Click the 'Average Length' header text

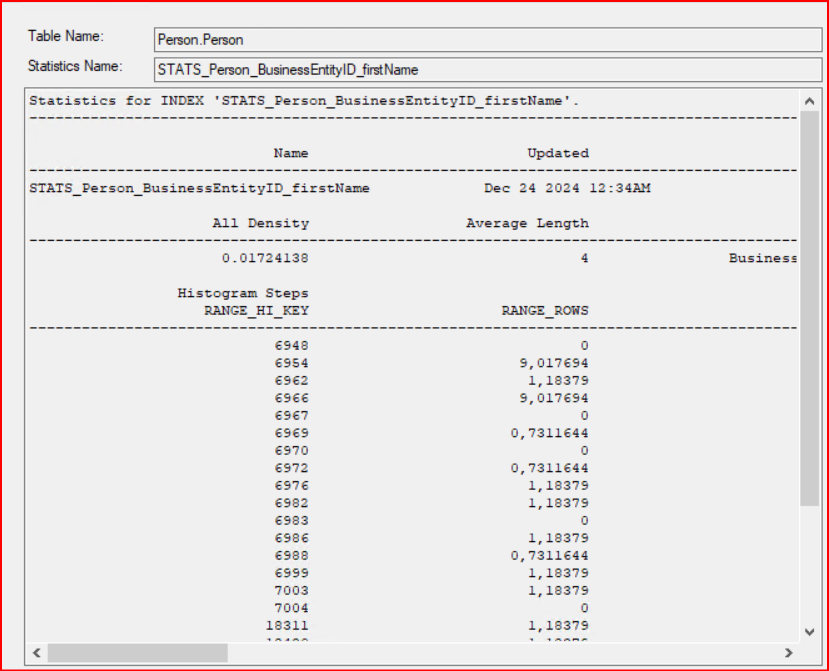[527, 223]
